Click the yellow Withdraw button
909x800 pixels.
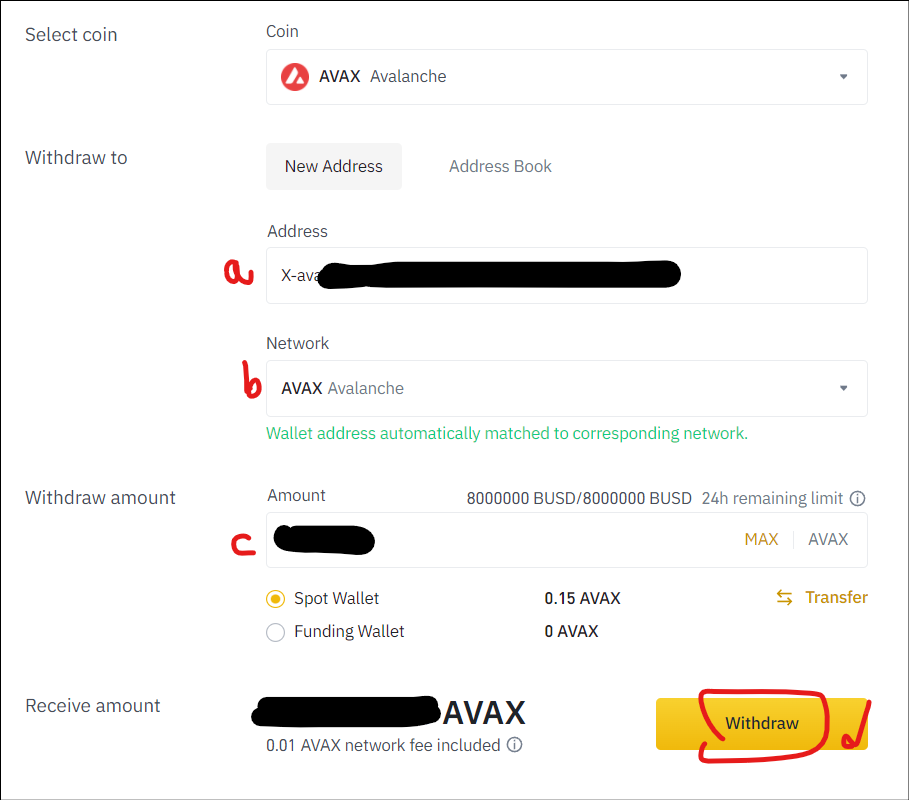762,723
